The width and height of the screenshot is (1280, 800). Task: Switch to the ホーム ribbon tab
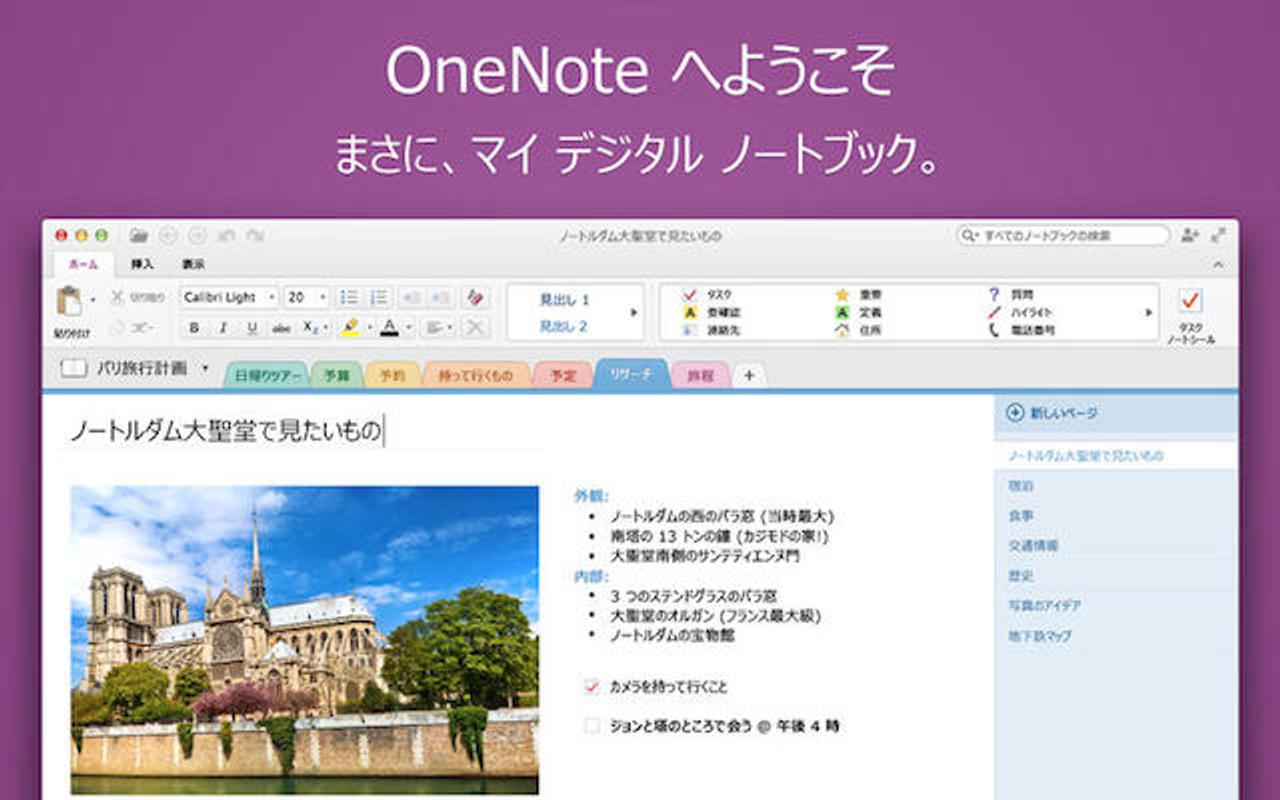(83, 264)
